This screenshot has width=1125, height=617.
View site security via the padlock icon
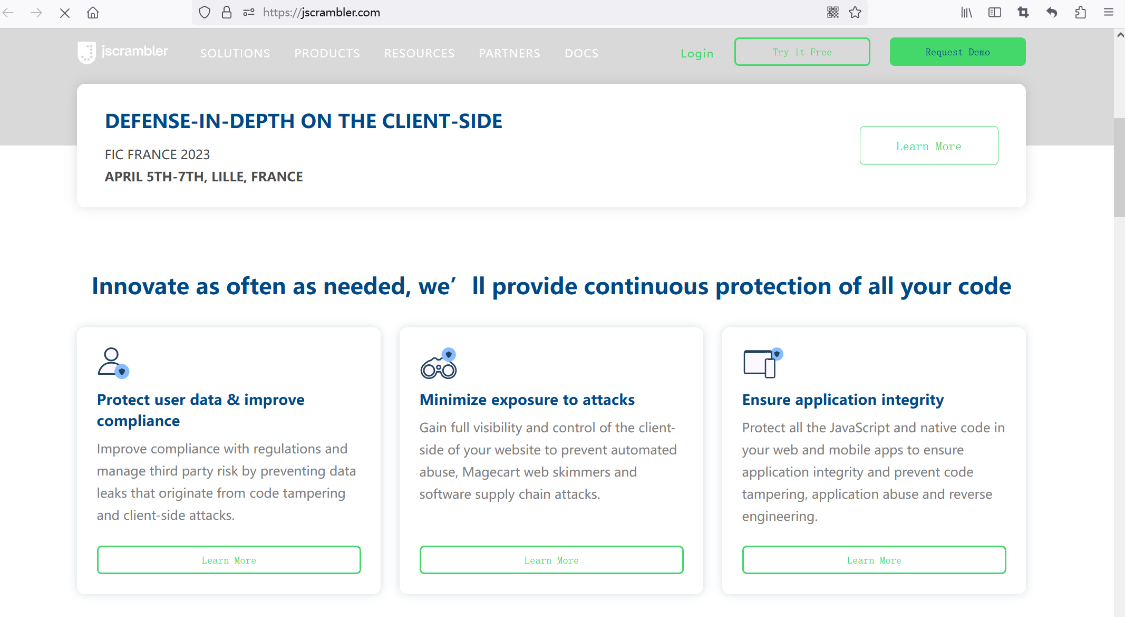(x=227, y=12)
